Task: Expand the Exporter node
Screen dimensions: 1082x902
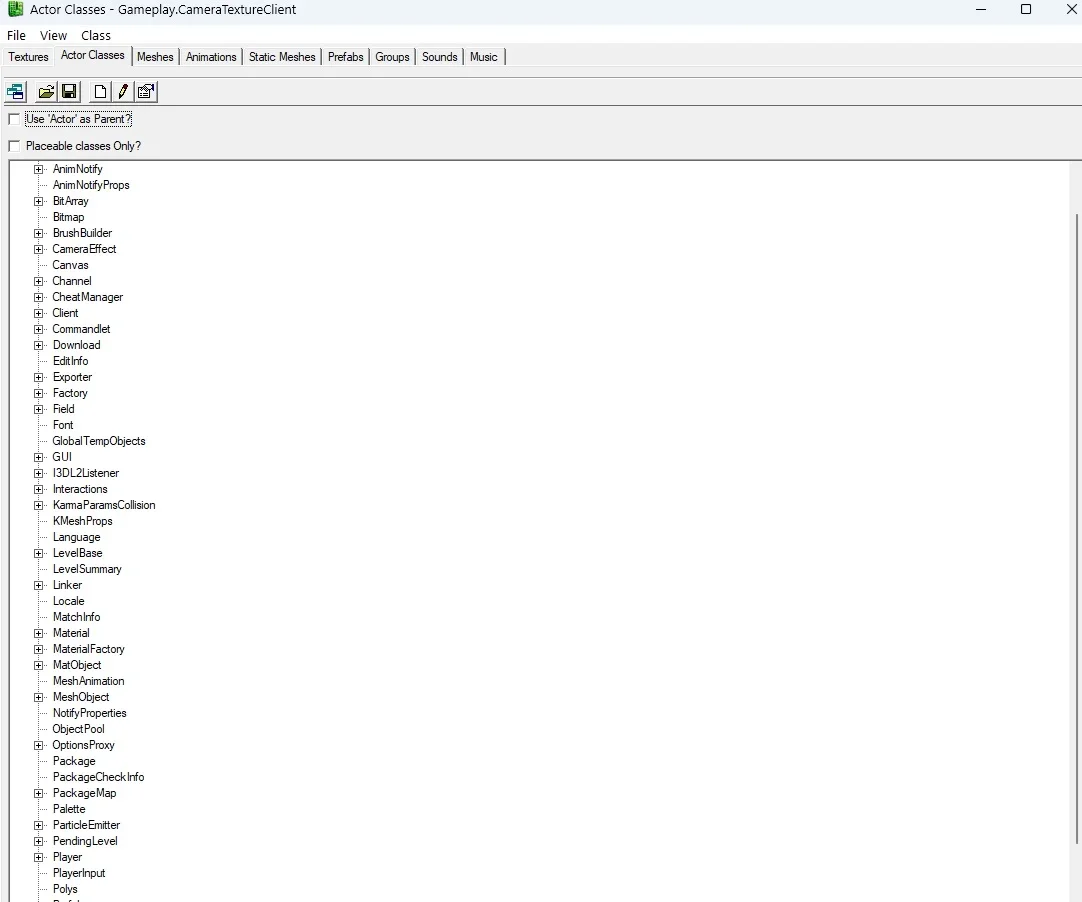Action: tap(39, 378)
